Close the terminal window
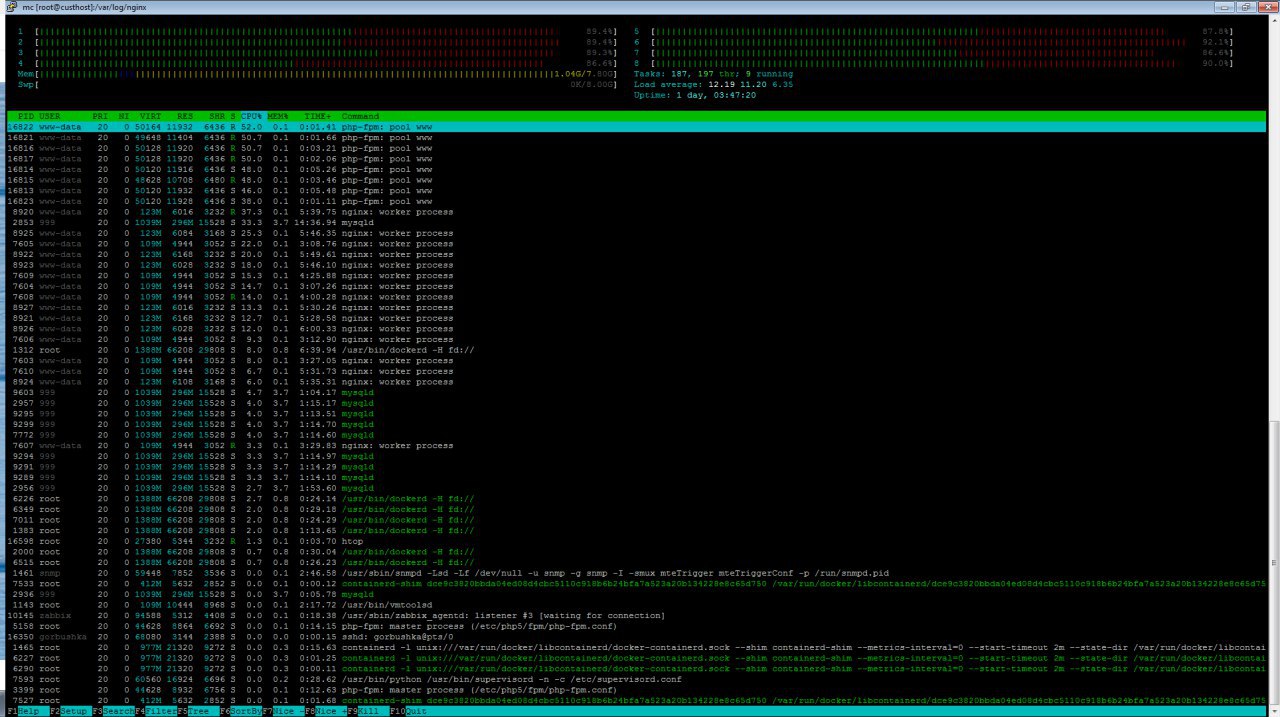Image resolution: width=1280 pixels, height=717 pixels. [x=1268, y=7]
